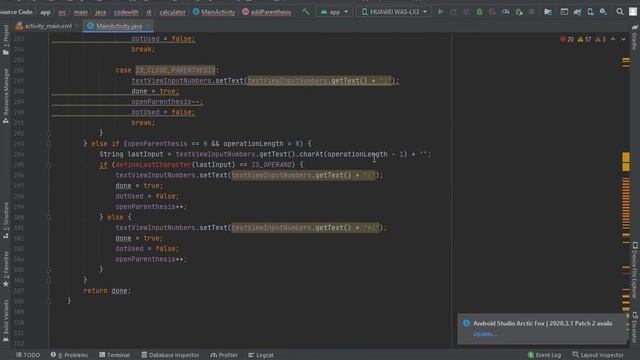Screen dimensions: 640x360
Task: Open the Logcat tool window
Action: point(261,355)
